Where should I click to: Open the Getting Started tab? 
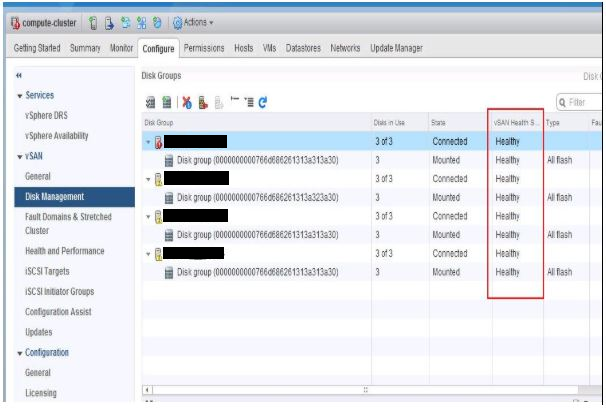37,48
